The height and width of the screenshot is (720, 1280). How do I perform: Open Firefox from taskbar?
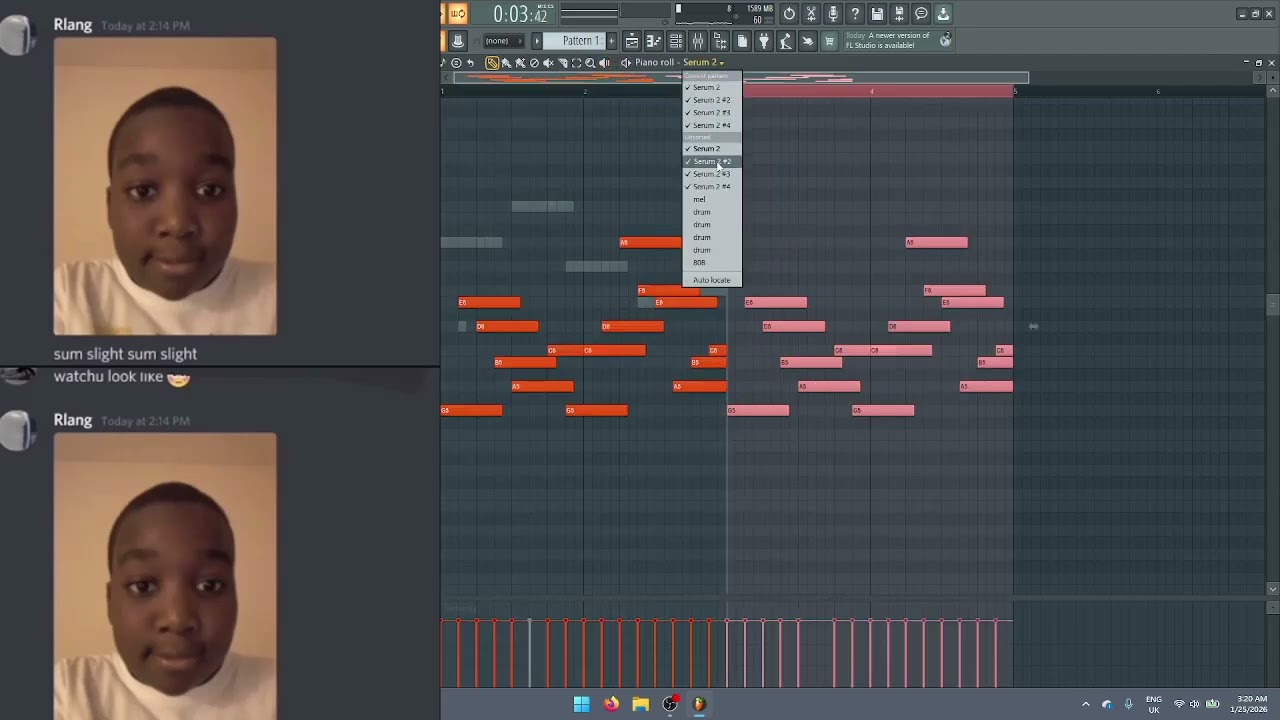611,704
